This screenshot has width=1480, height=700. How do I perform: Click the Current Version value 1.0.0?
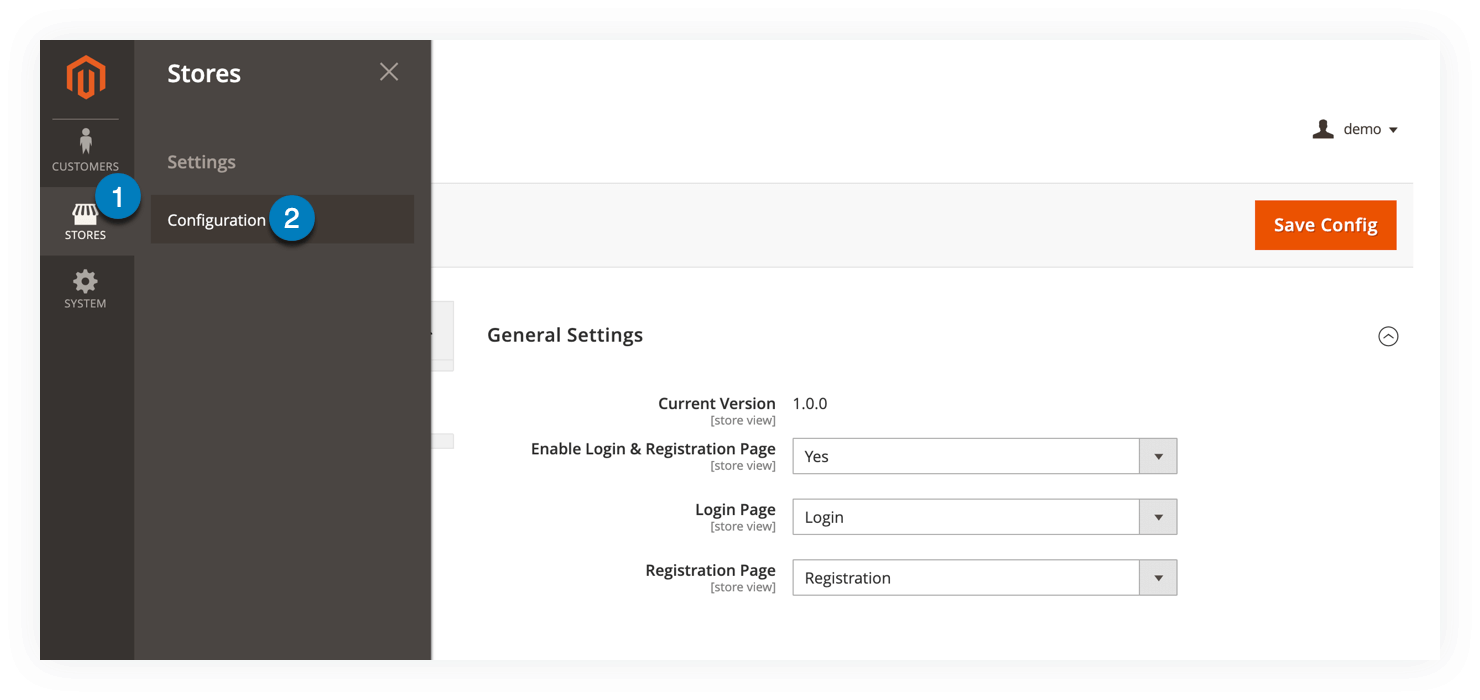click(x=810, y=404)
